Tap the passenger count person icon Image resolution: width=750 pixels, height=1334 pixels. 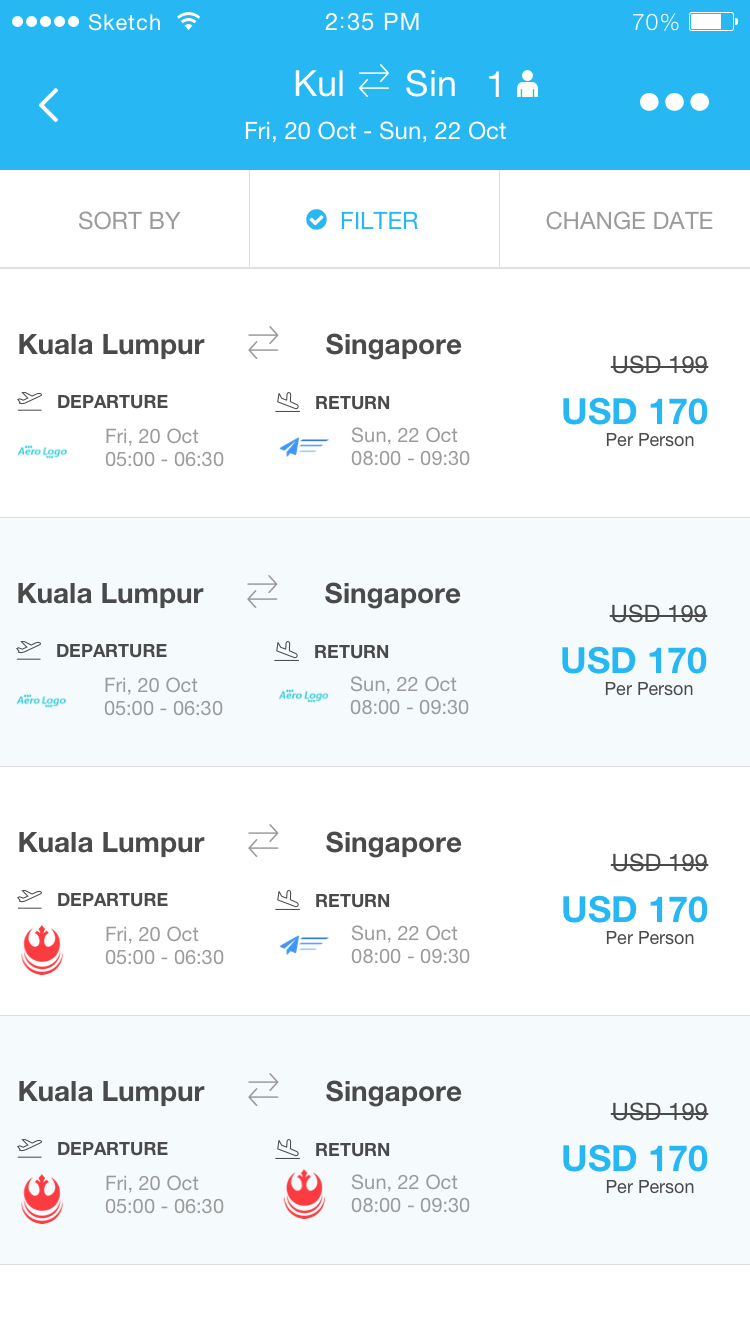coord(527,86)
